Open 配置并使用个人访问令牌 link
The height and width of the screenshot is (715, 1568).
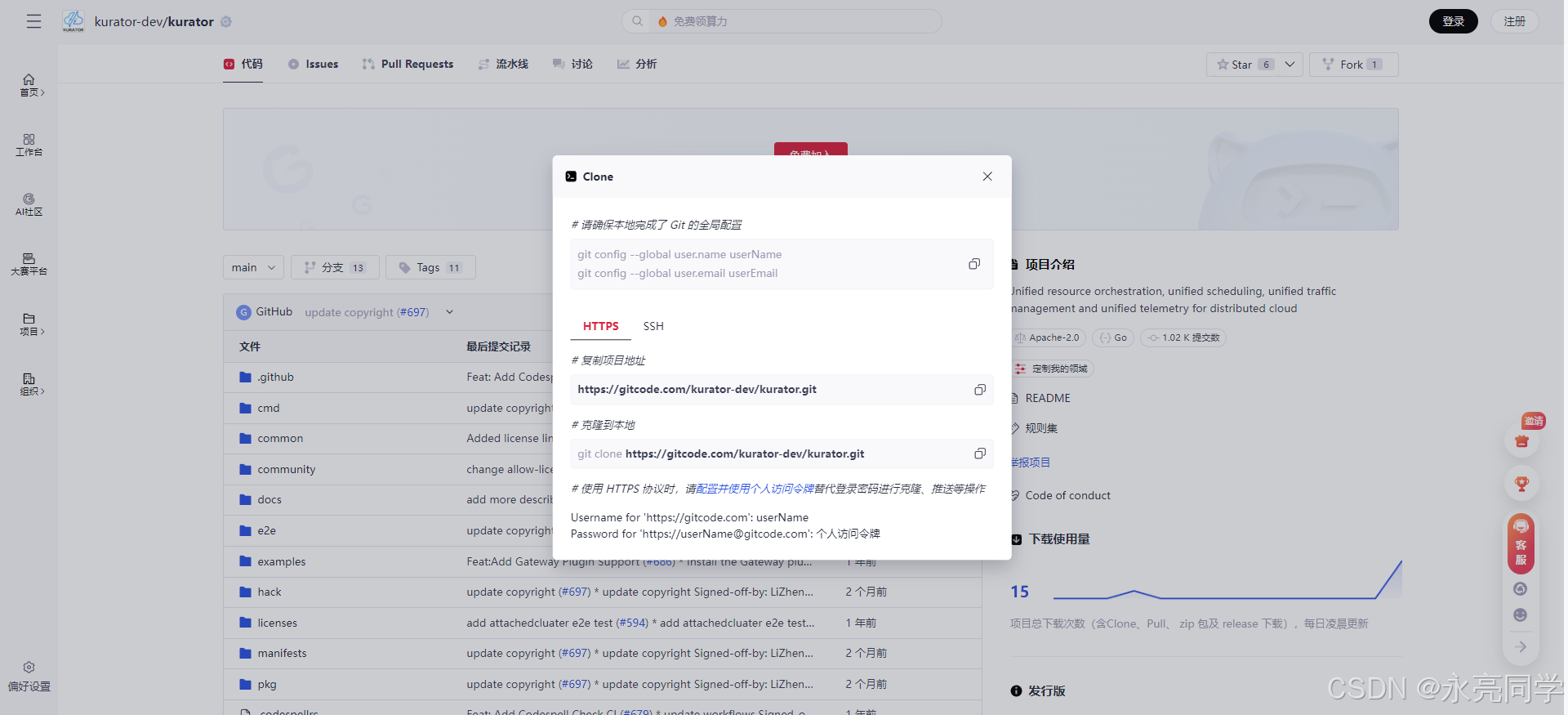(x=755, y=489)
